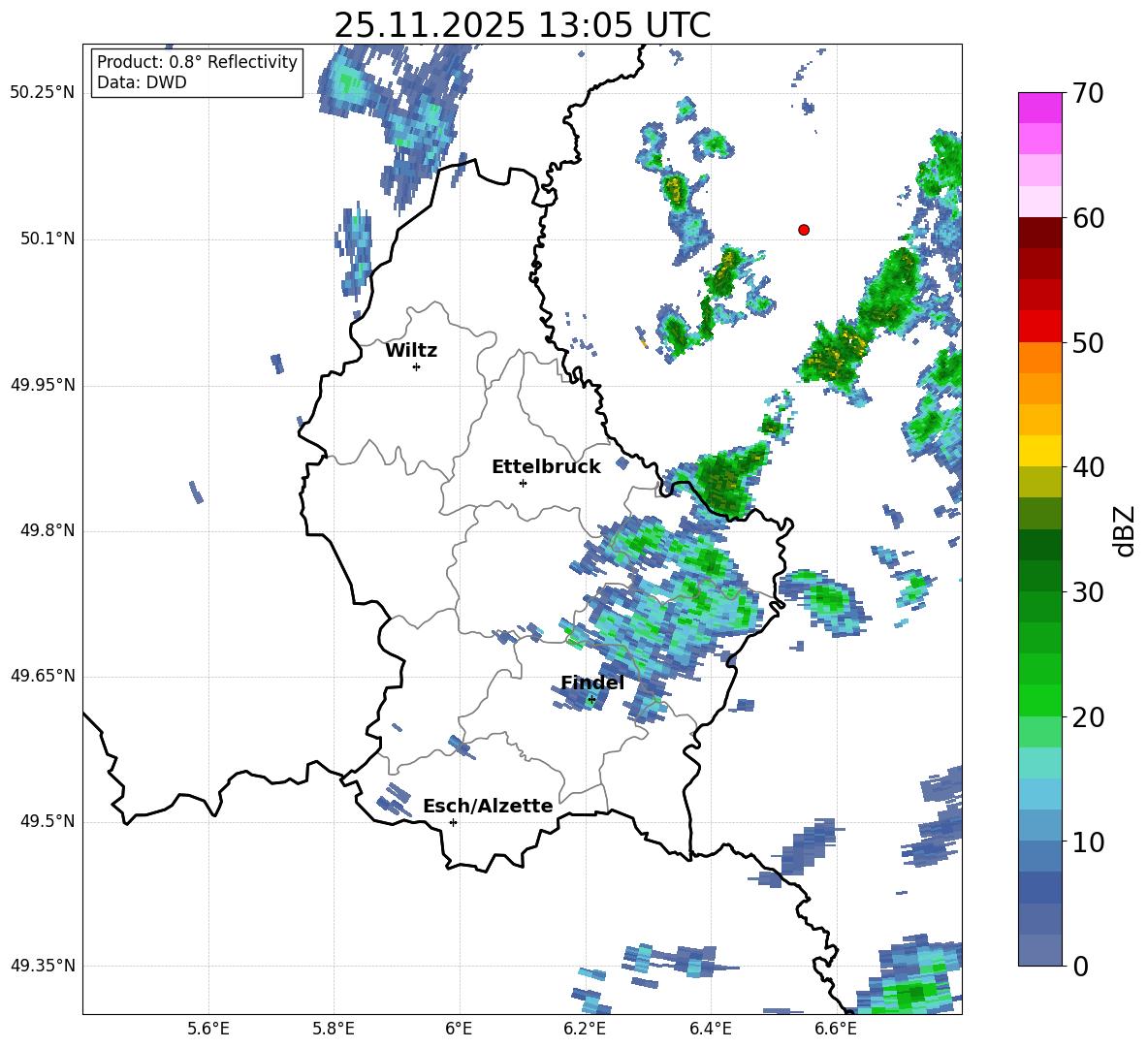Image resolution: width=1148 pixels, height=1048 pixels.
Task: Click the dBZ colorbar label
Action: coord(1125,530)
